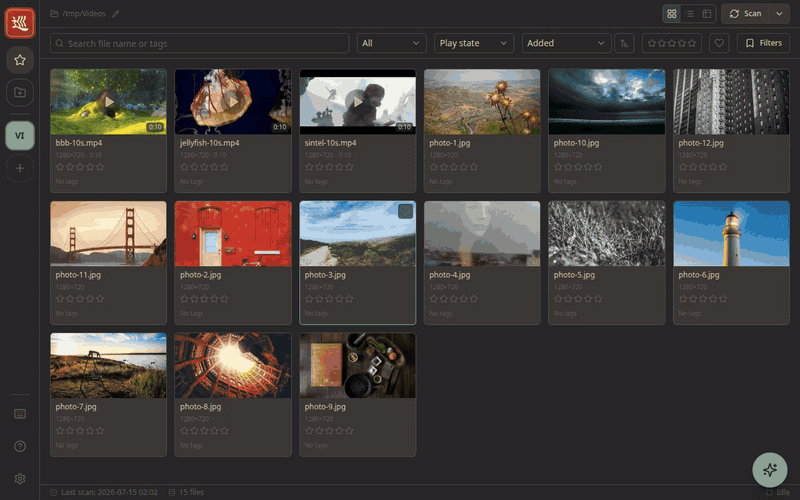Open the Filters button
Image resolution: width=800 pixels, height=500 pixels.
(x=763, y=43)
